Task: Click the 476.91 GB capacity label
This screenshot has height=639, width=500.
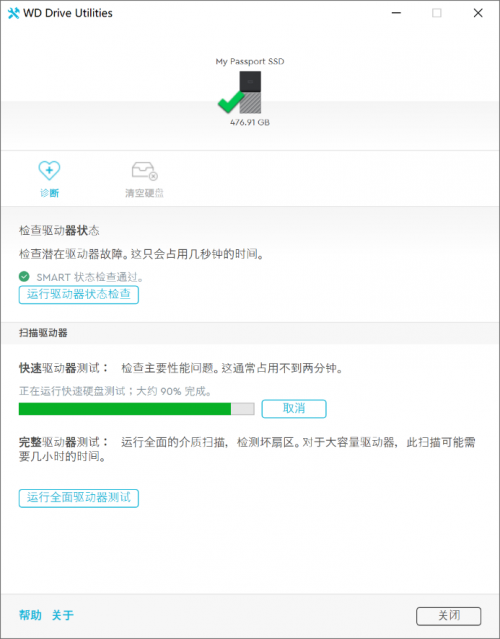Action: coord(250,122)
